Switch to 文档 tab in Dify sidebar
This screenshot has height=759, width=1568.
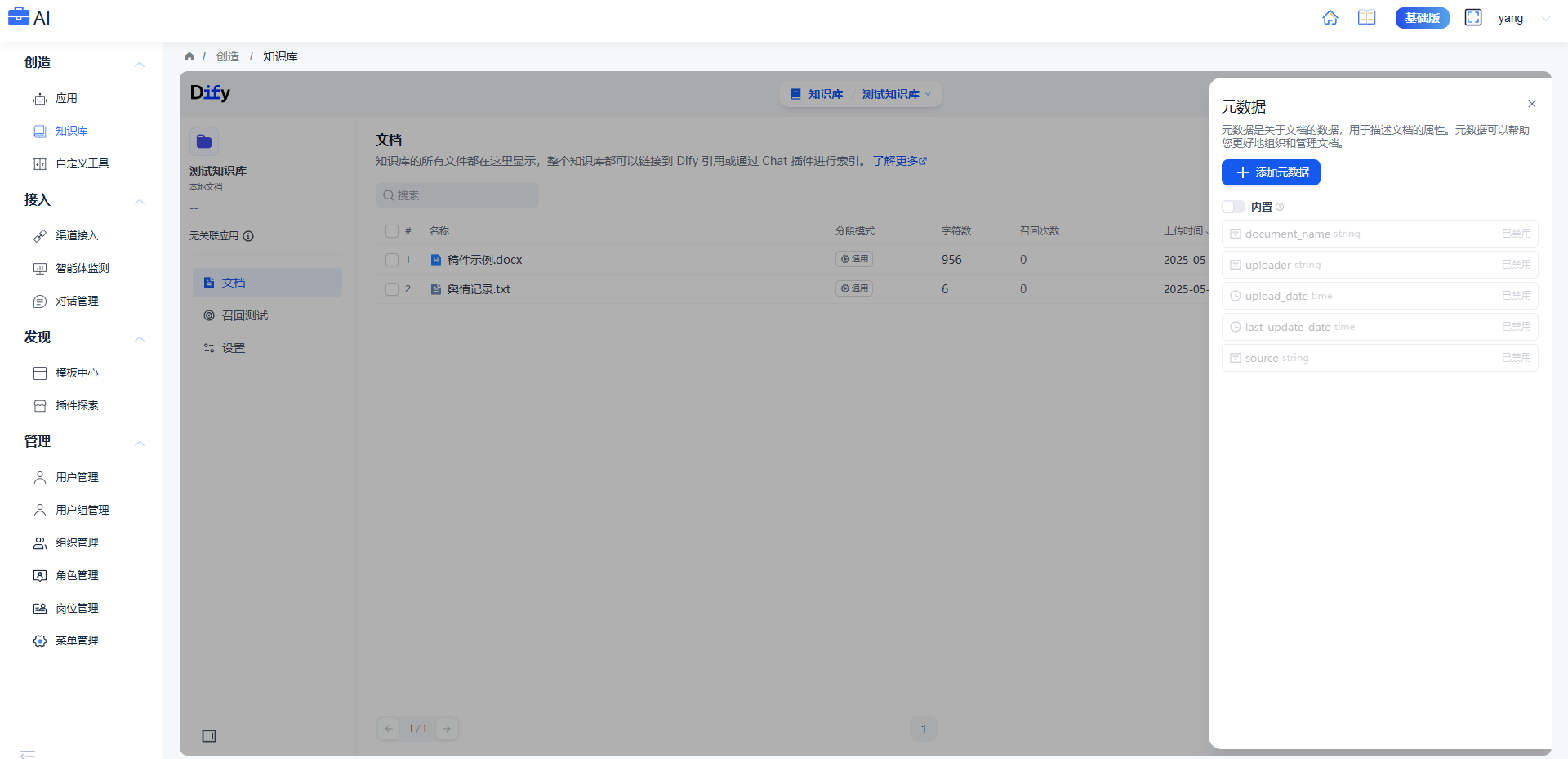(267, 283)
